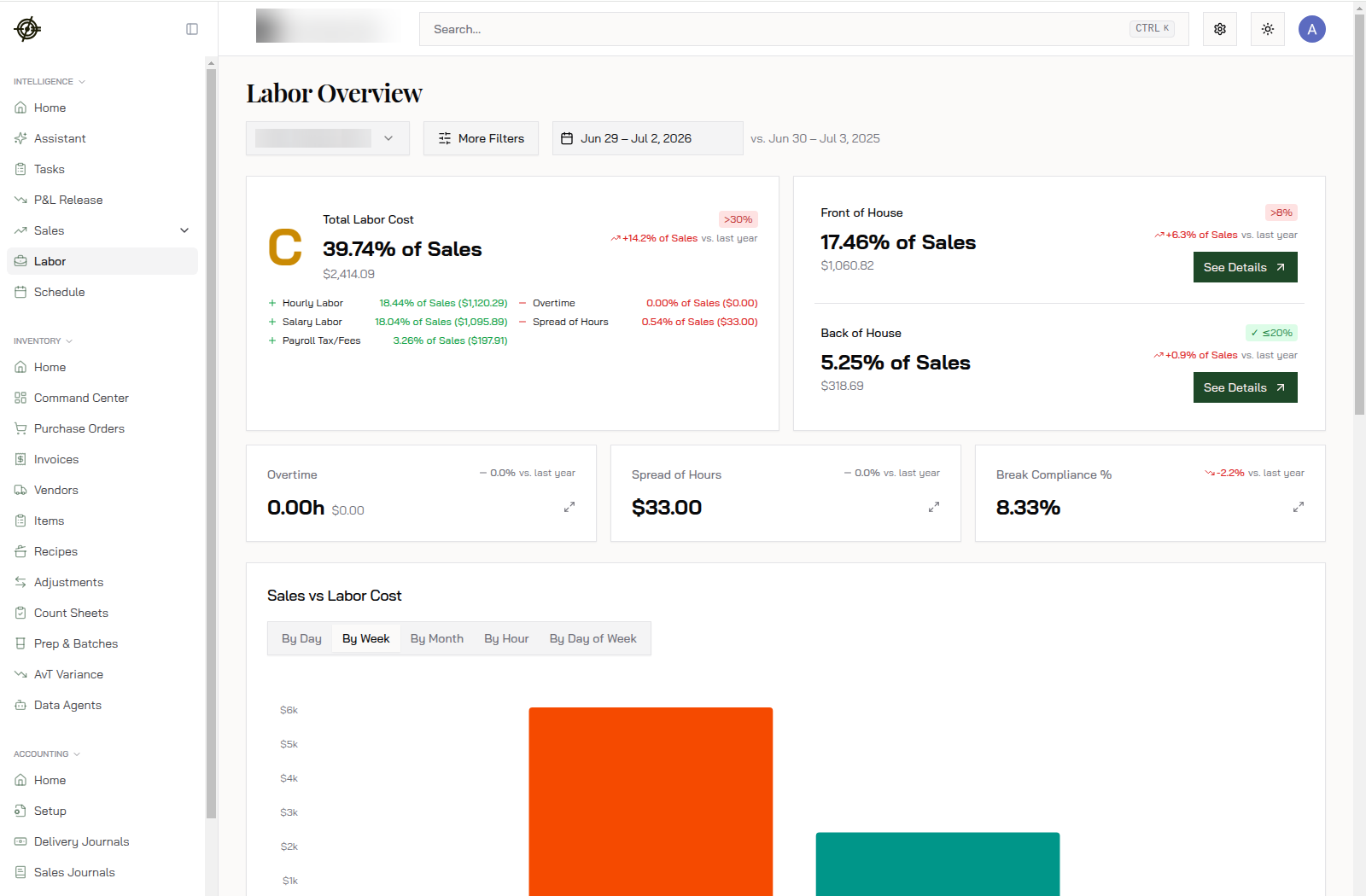This screenshot has width=1366, height=896.
Task: Go to Inventory Home link
Action: (x=102, y=367)
